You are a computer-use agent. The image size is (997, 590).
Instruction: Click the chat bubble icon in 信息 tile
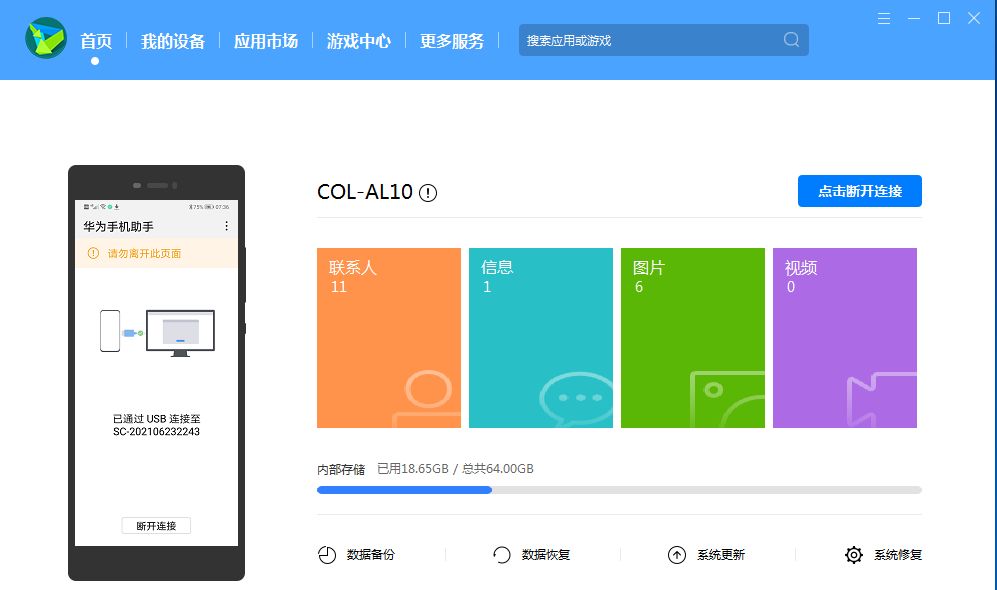coord(576,400)
